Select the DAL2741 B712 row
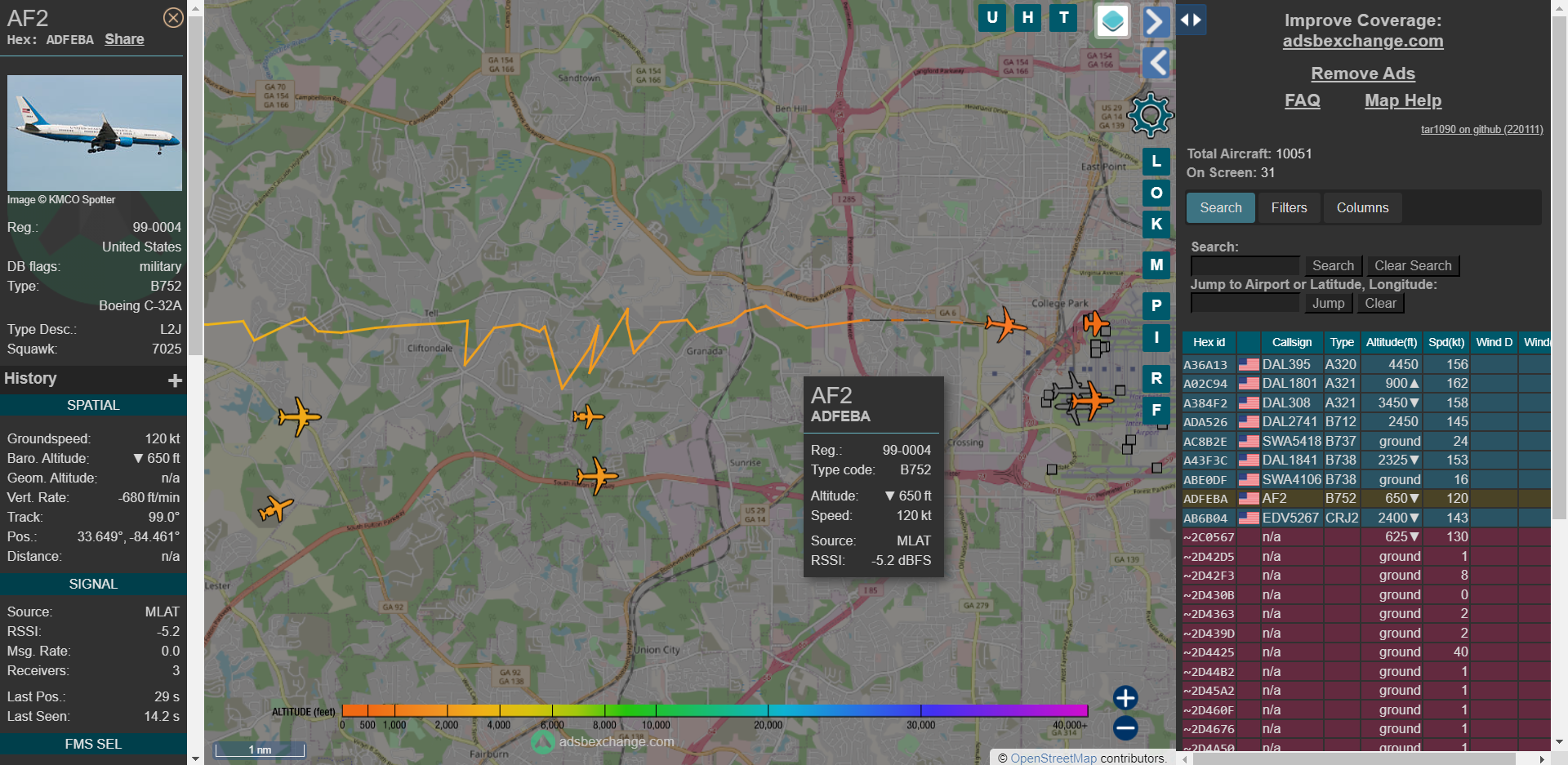Viewport: 1568px width, 765px height. coord(1366,421)
